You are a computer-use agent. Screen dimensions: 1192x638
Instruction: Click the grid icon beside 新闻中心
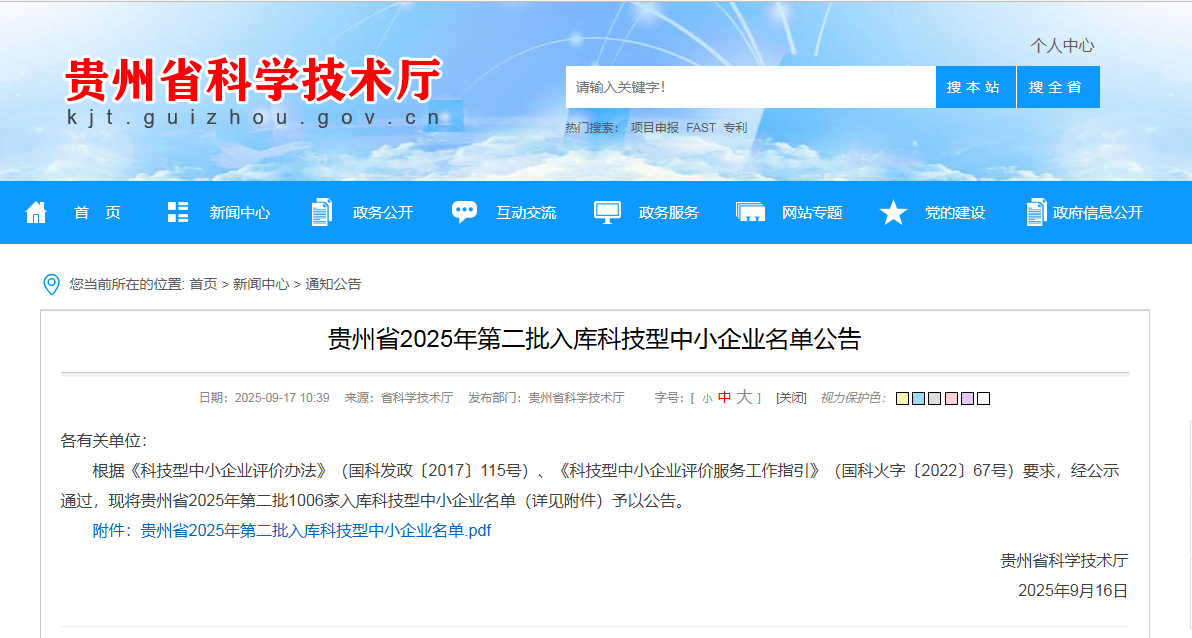point(178,212)
